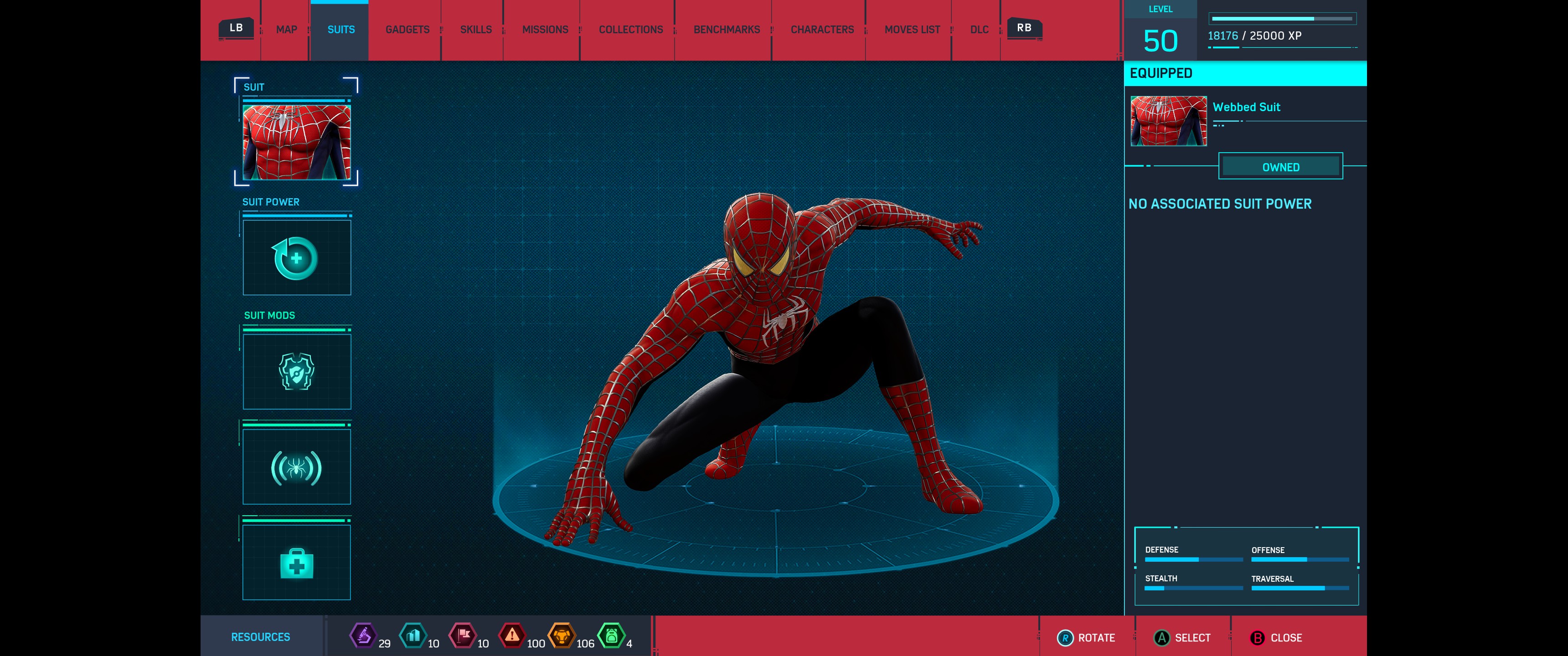Click the red crime token warning icon
Viewport: 1568px width, 656px height.
[x=512, y=636]
